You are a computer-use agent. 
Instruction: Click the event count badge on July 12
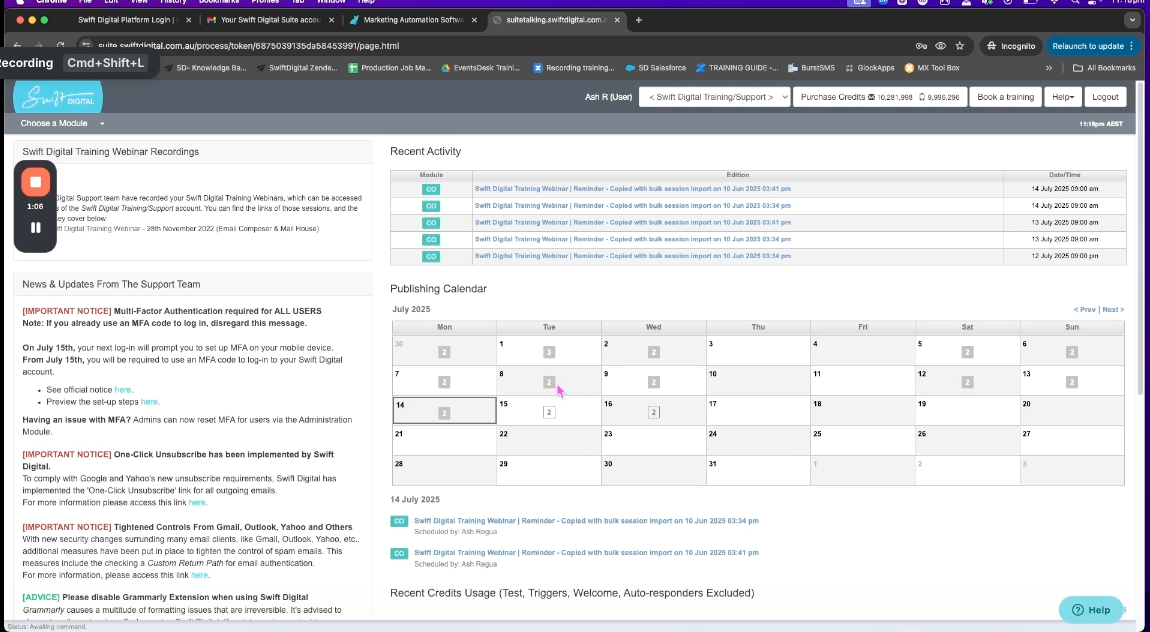pyautogui.click(x=967, y=383)
